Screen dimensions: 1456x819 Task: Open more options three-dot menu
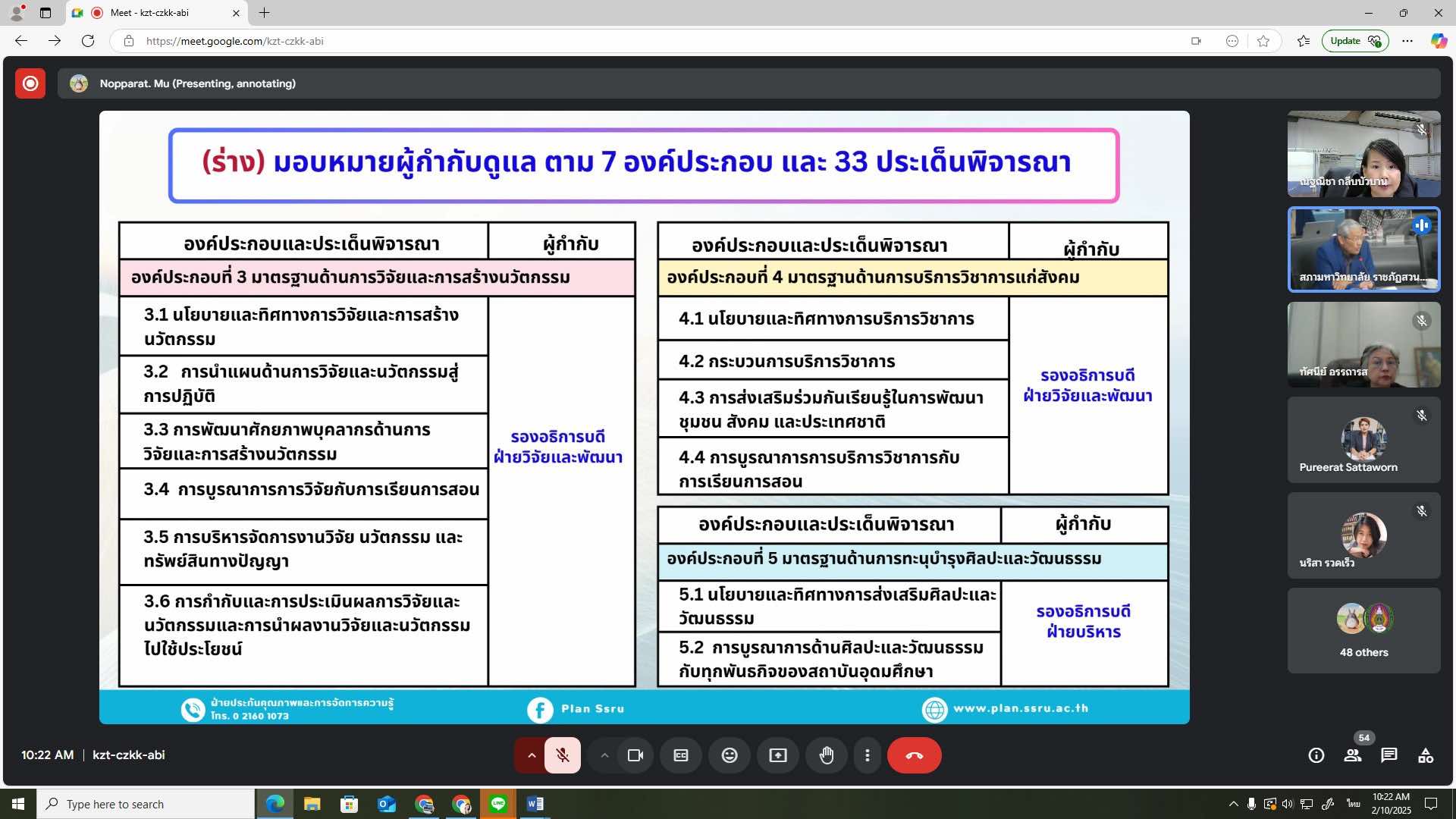tap(868, 755)
